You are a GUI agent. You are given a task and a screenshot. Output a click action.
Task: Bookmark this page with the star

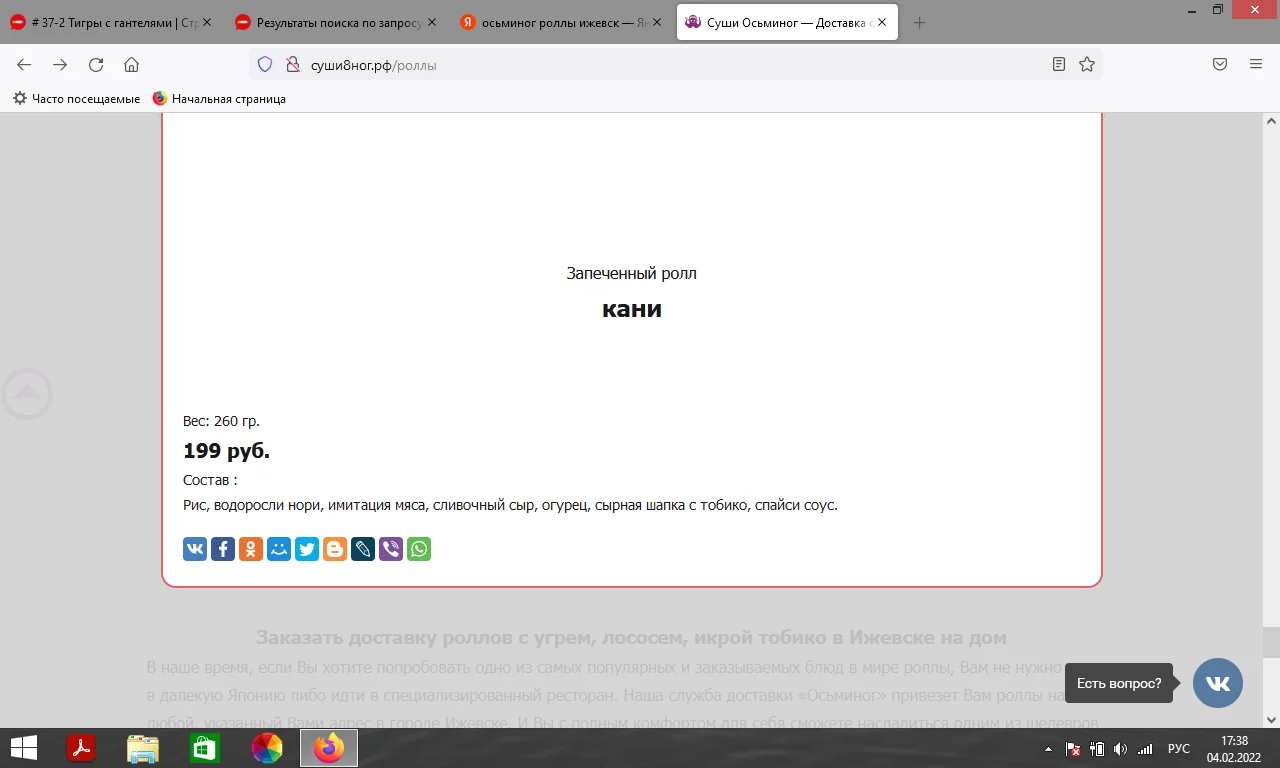click(1087, 65)
